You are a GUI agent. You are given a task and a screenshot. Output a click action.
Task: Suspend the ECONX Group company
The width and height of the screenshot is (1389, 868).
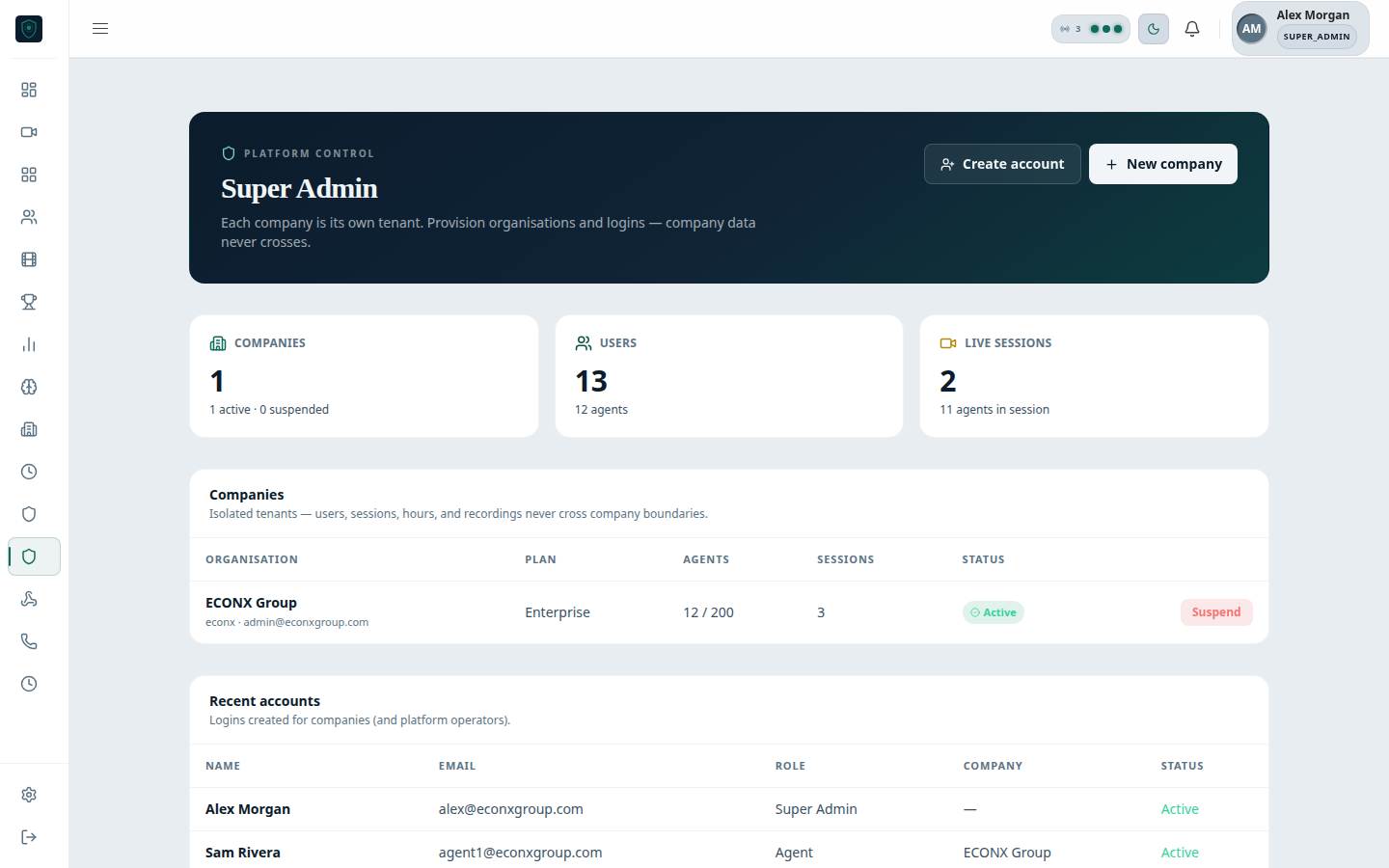point(1216,612)
